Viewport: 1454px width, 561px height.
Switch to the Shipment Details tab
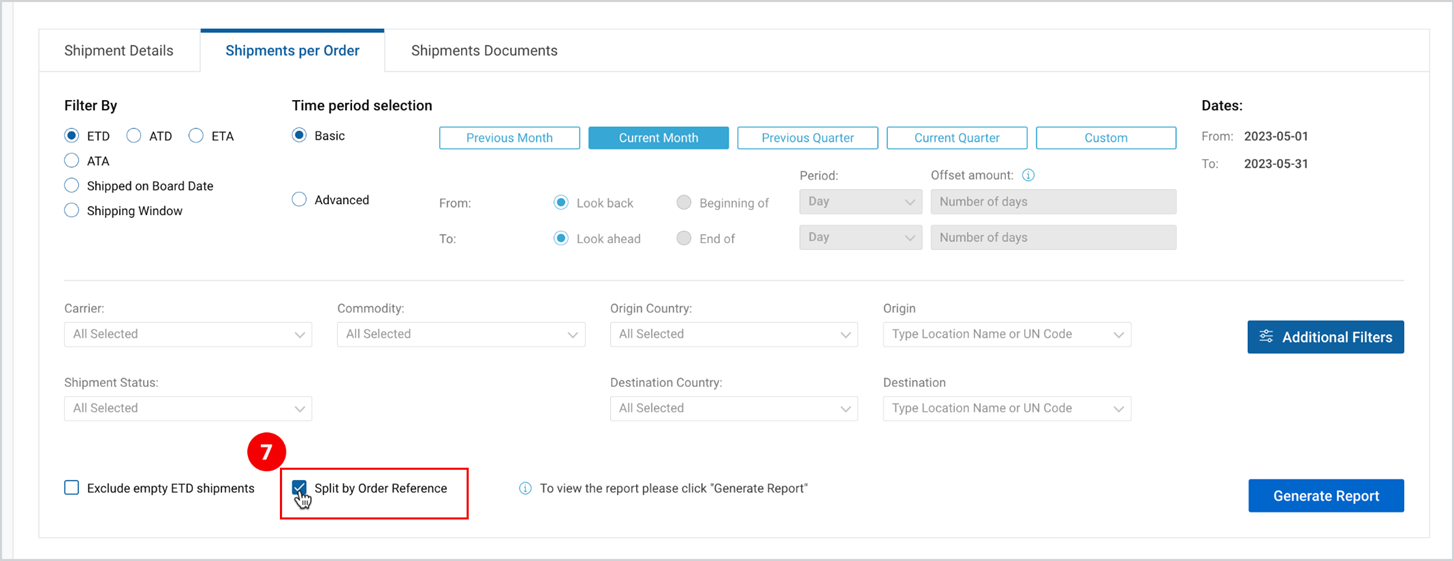click(119, 50)
